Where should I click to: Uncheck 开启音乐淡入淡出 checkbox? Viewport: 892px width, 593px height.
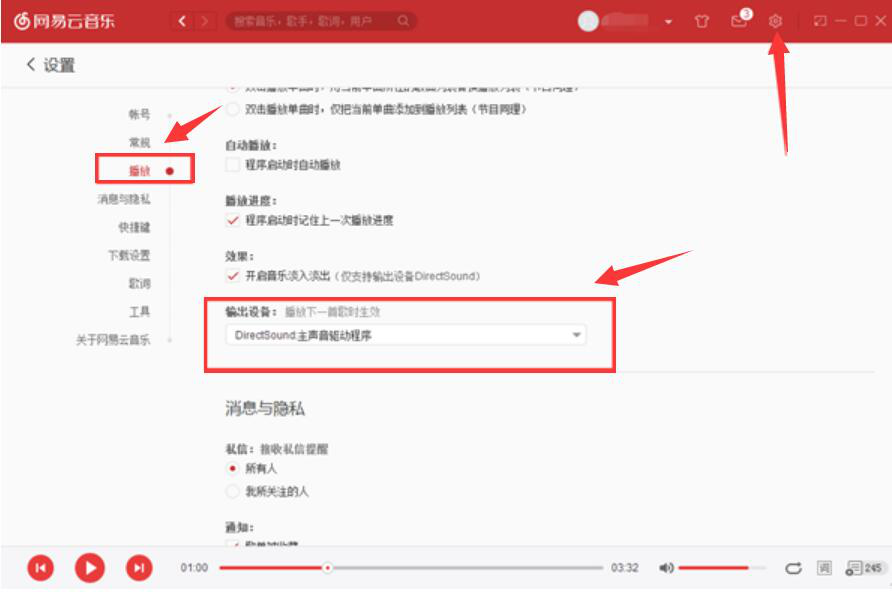[x=232, y=276]
